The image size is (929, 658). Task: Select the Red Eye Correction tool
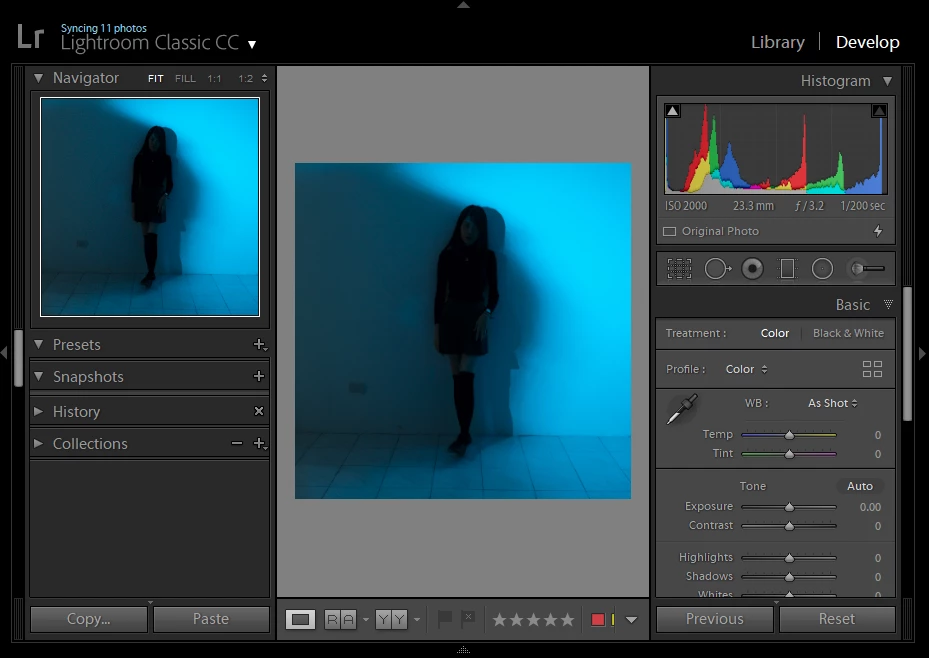click(x=752, y=269)
